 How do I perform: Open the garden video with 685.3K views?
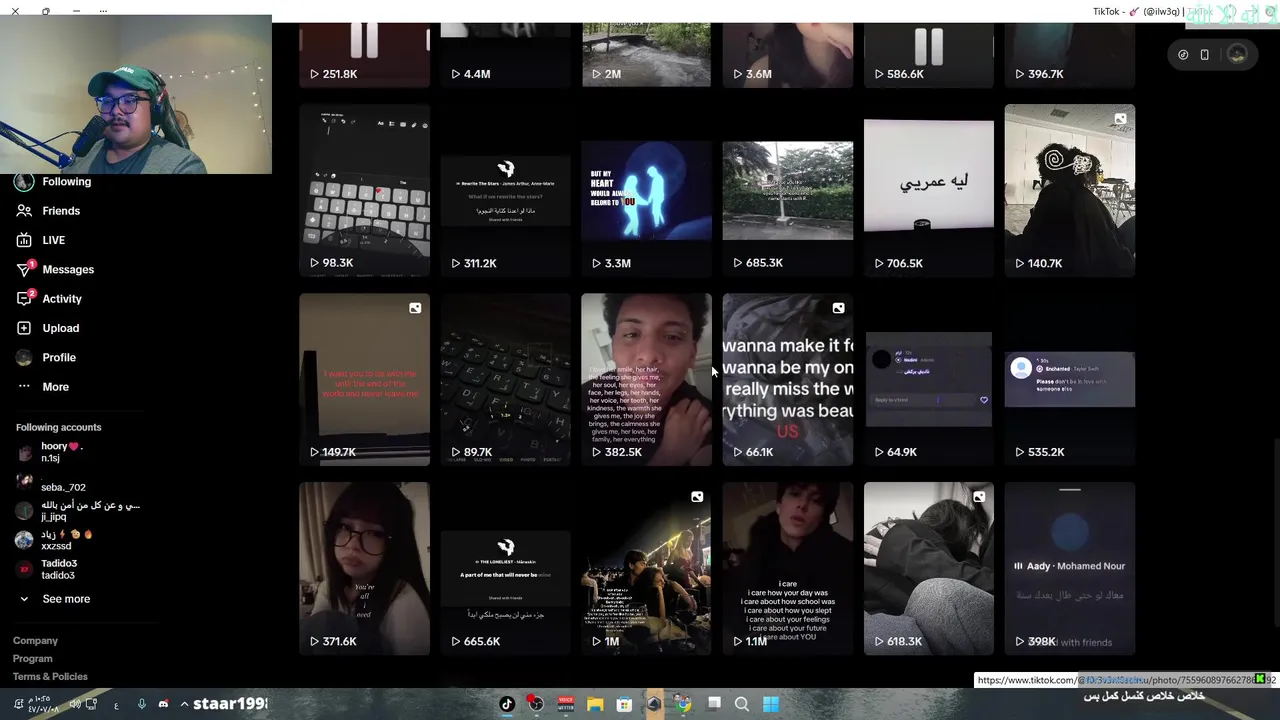pyautogui.click(x=788, y=190)
